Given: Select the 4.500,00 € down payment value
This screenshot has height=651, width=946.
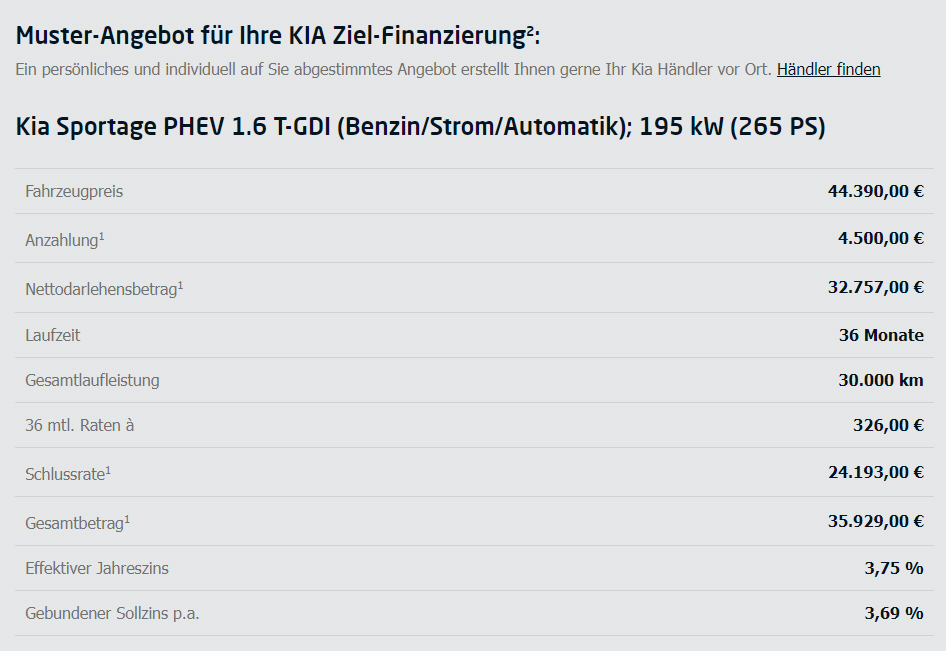Looking at the screenshot, I should pyautogui.click(x=881, y=238).
